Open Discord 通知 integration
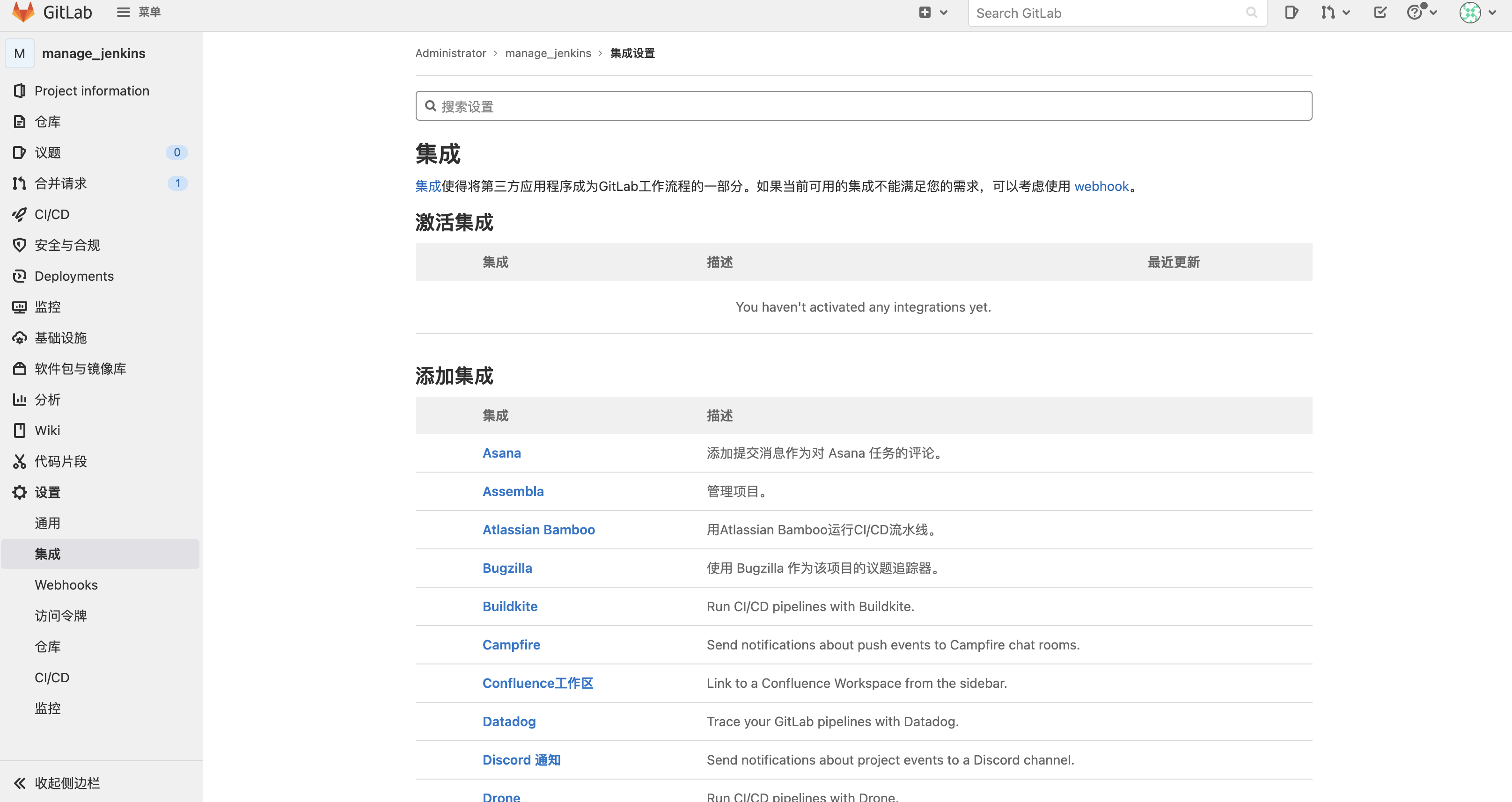1512x802 pixels. (521, 760)
